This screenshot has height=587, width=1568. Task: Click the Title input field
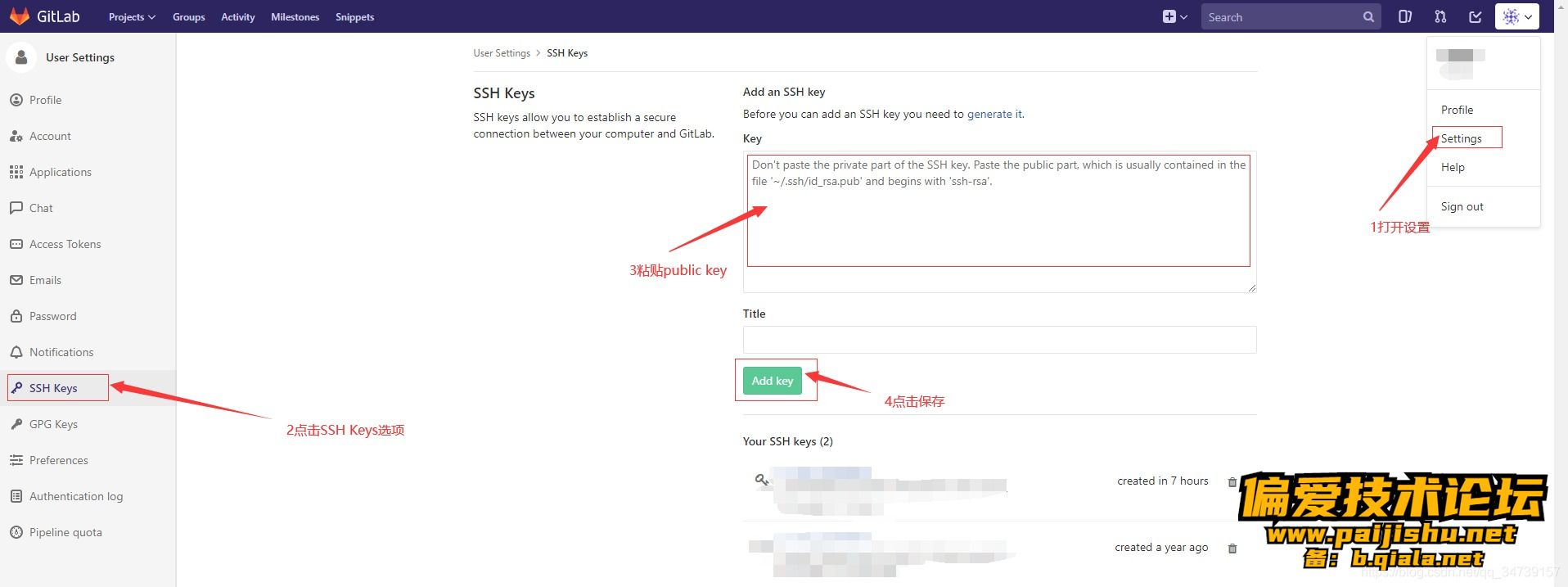tap(999, 340)
